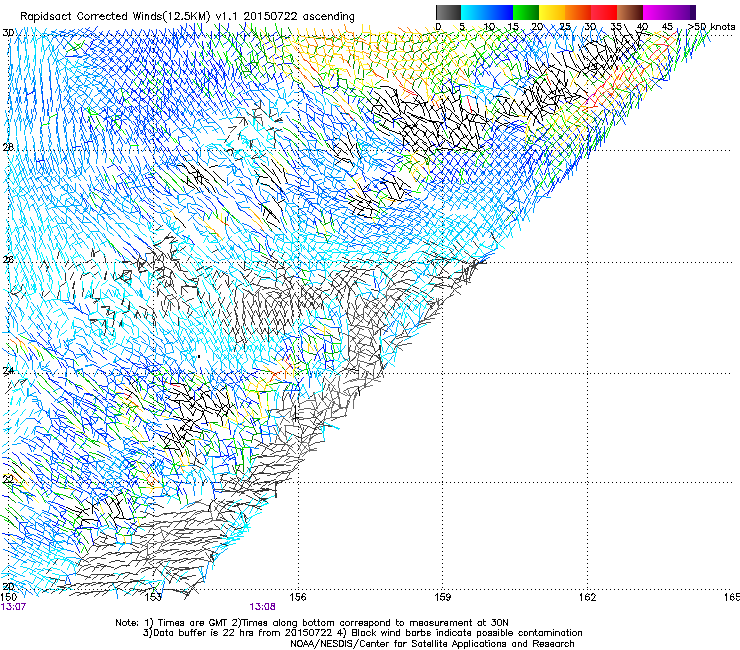Viewport: 740px width, 650px height.
Task: Click the '45' legend scale label
Action: tap(667, 27)
